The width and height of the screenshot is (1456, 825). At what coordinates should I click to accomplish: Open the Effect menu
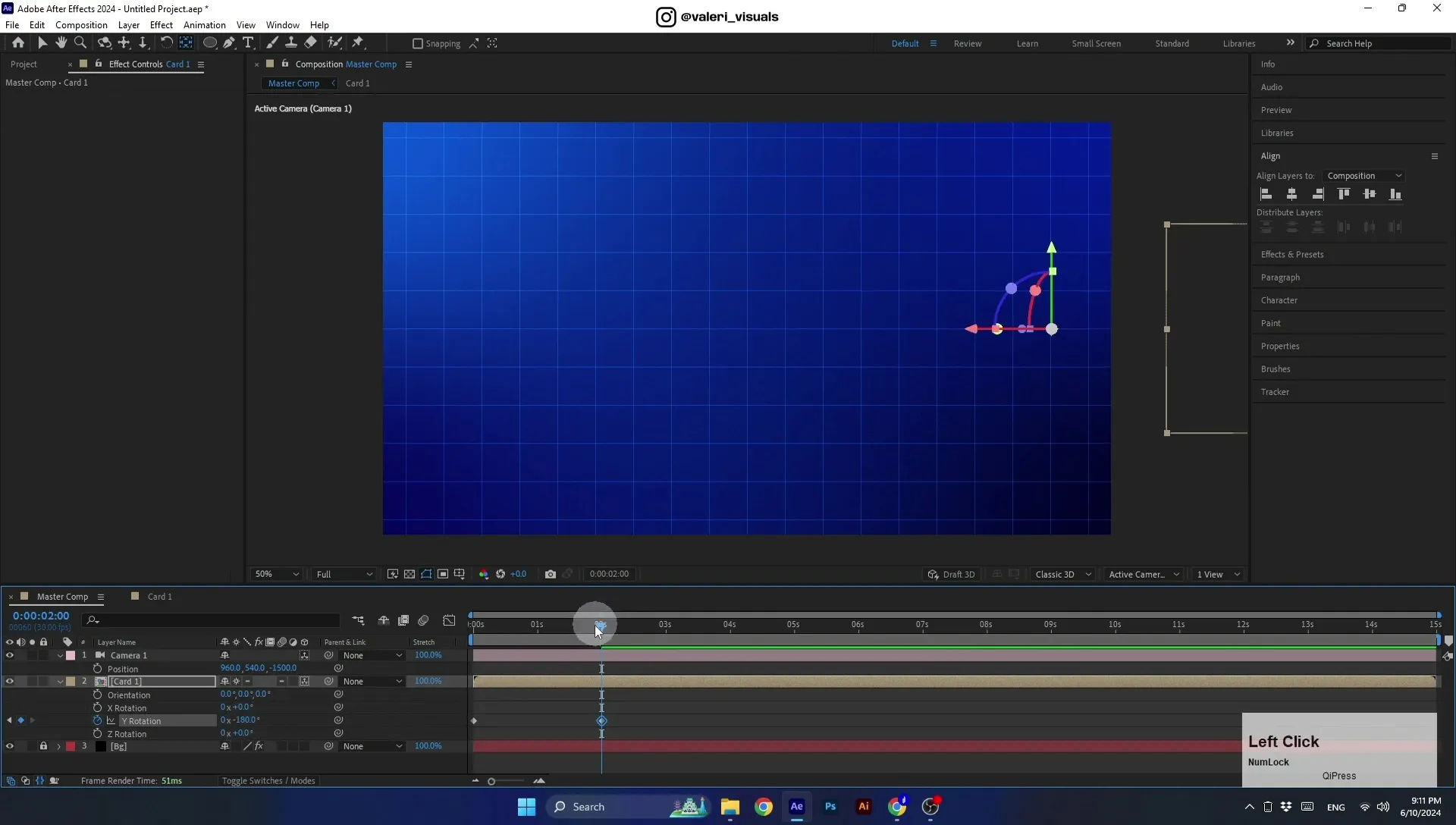tap(162, 25)
